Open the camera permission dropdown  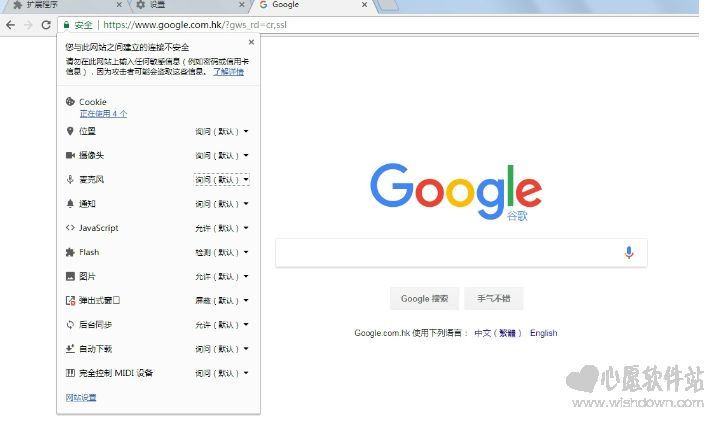tap(221, 156)
